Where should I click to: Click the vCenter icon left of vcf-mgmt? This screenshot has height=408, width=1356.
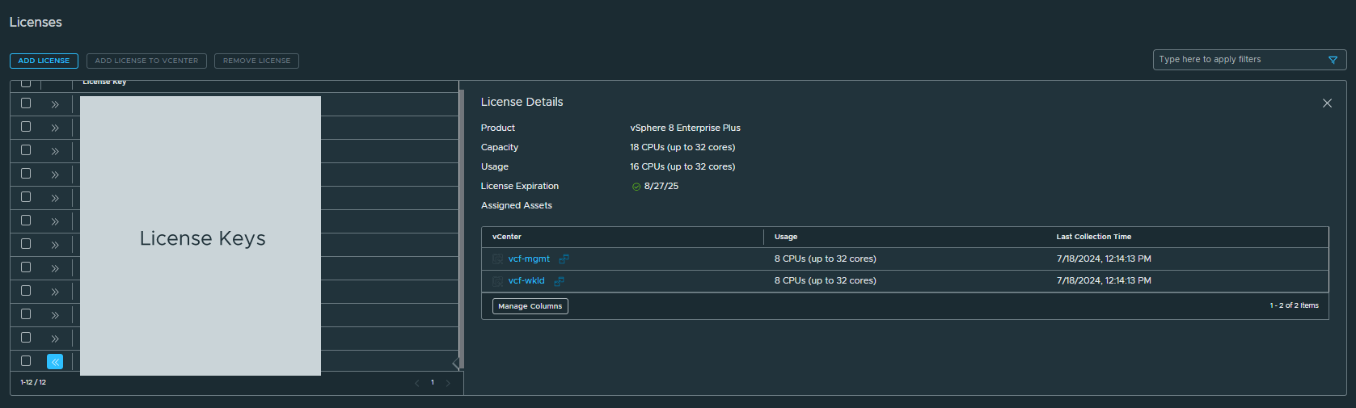pyautogui.click(x=497, y=259)
